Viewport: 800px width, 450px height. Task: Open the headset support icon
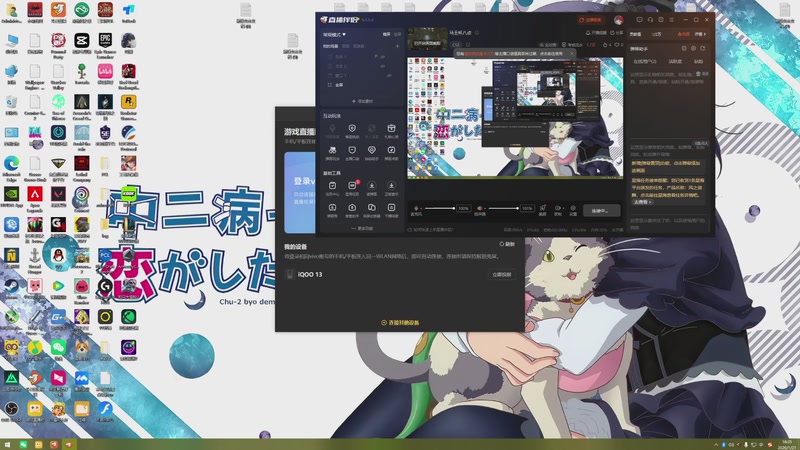pos(651,19)
